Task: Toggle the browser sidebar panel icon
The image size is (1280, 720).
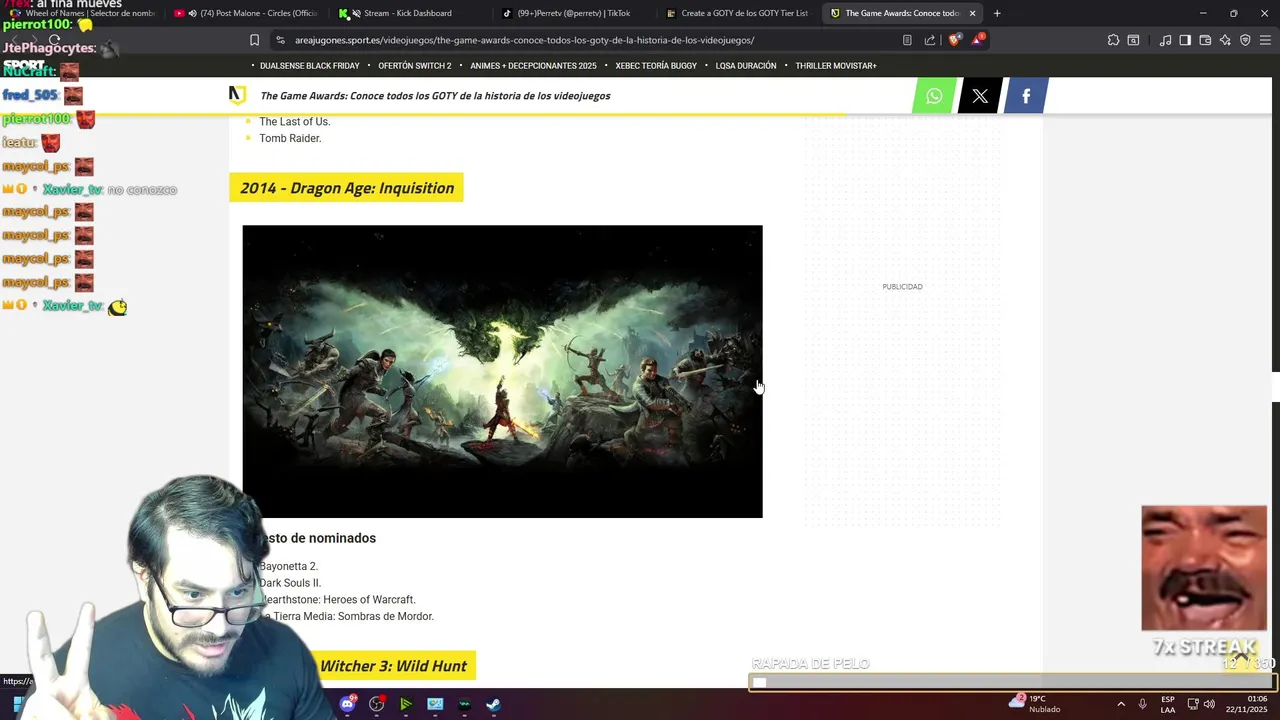Action: click(x=1185, y=40)
